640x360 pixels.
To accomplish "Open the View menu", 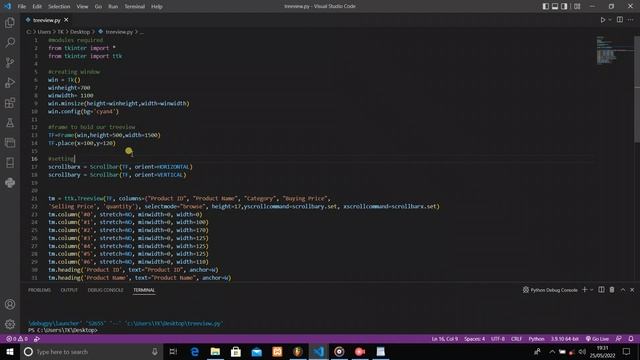I will point(82,6).
